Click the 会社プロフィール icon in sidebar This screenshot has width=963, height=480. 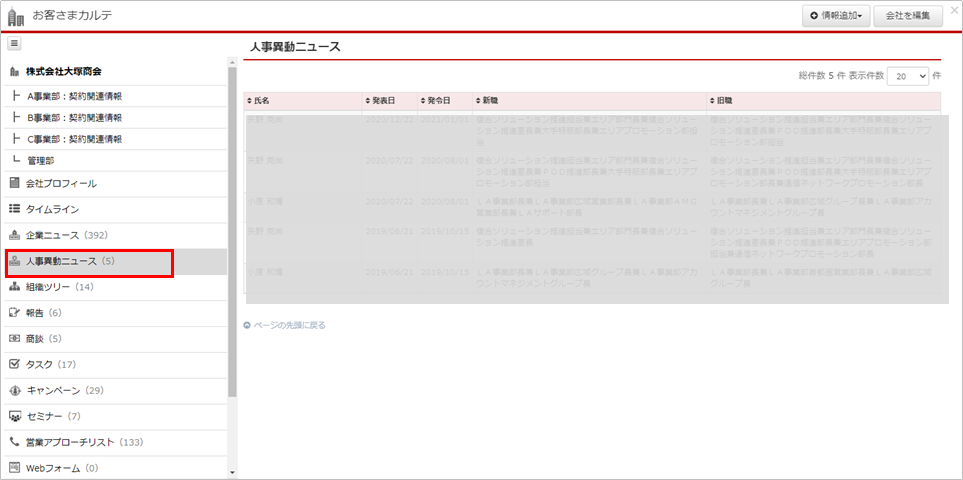(x=14, y=184)
